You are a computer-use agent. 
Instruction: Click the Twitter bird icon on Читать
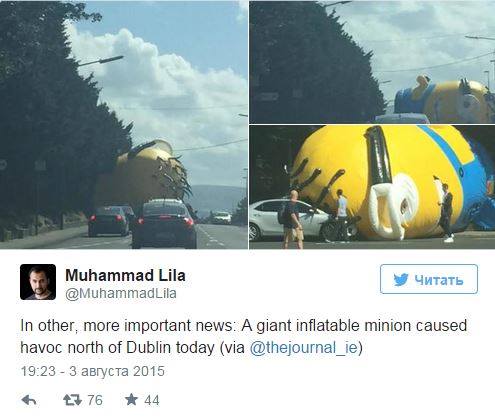tap(400, 279)
